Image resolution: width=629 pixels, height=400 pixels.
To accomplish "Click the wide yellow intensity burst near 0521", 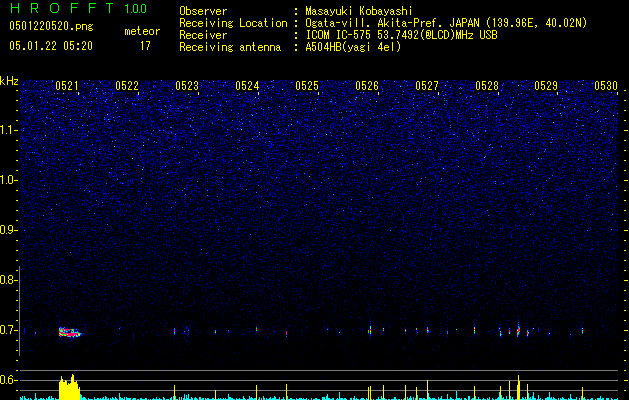I will tap(69, 387).
